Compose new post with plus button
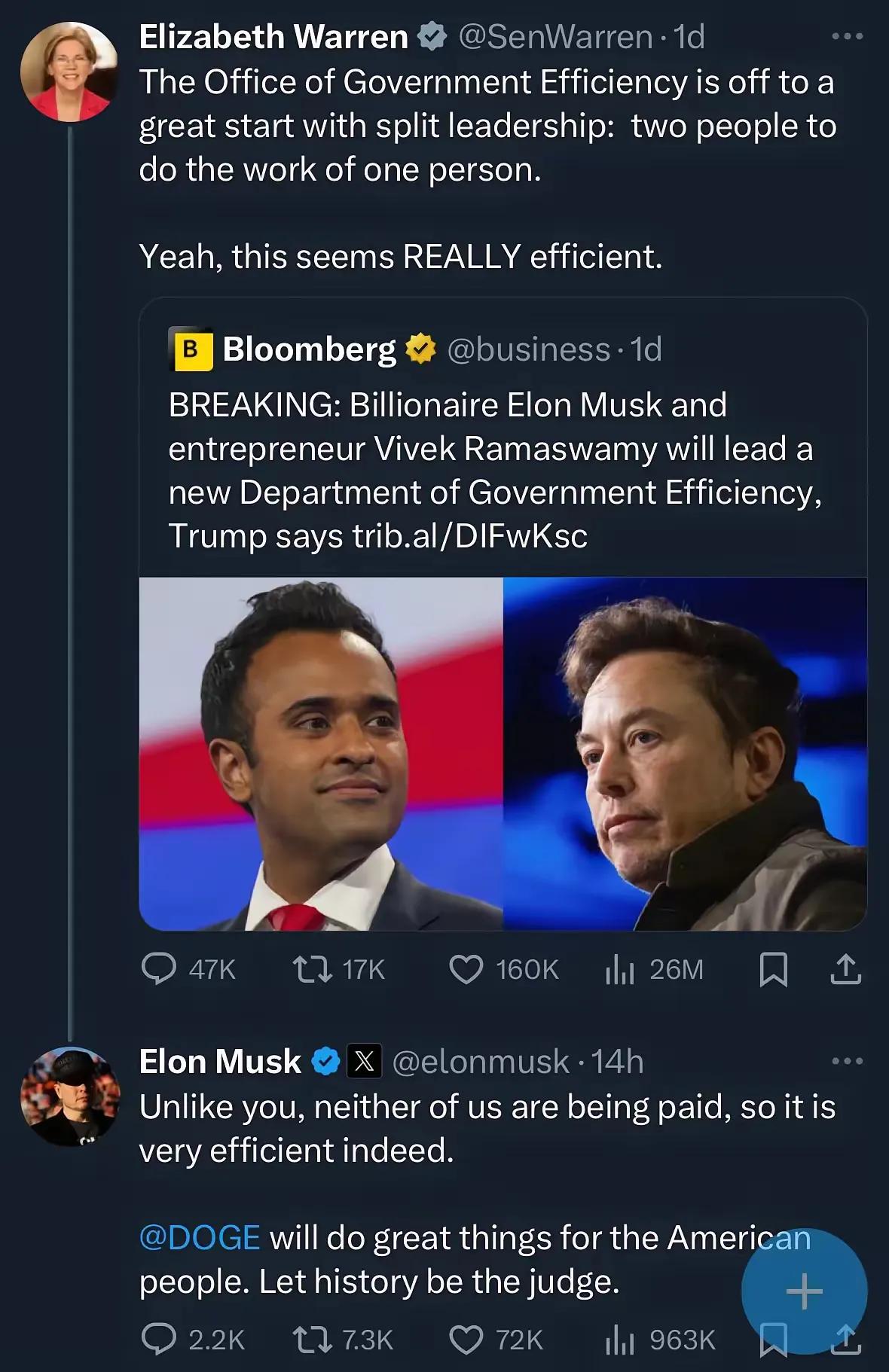 point(804,1291)
